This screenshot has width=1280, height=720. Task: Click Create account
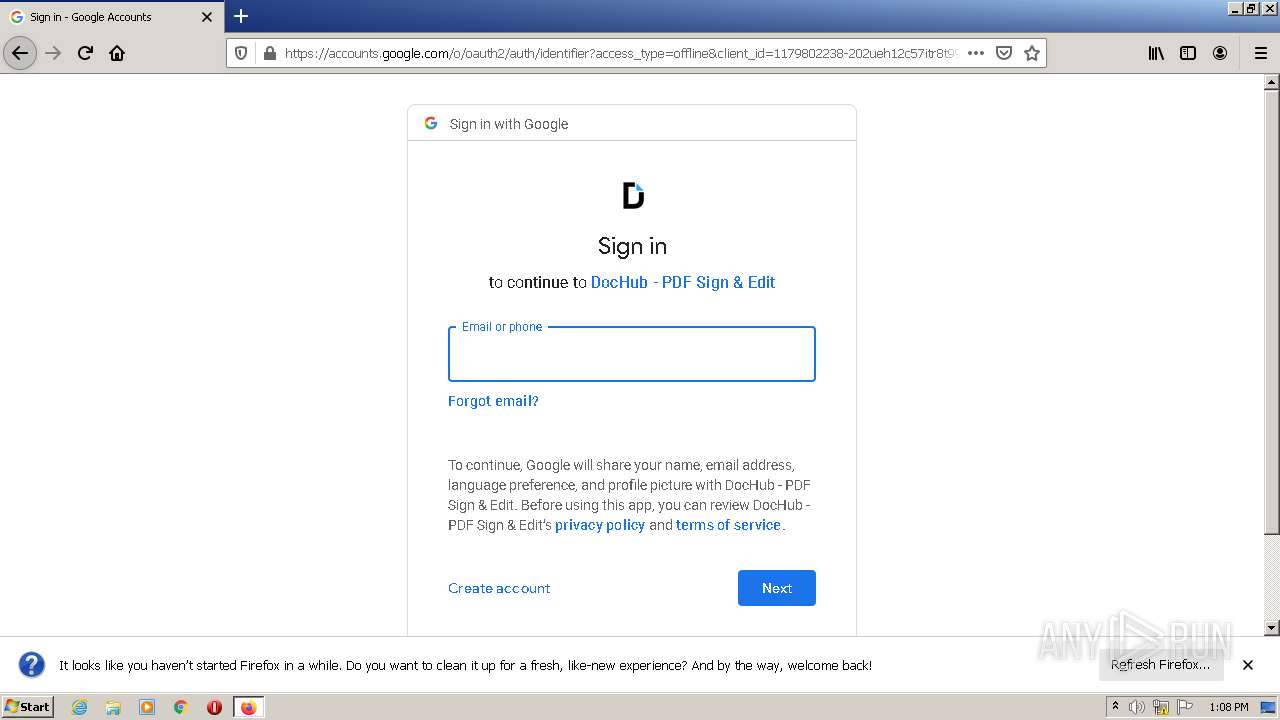(x=499, y=588)
